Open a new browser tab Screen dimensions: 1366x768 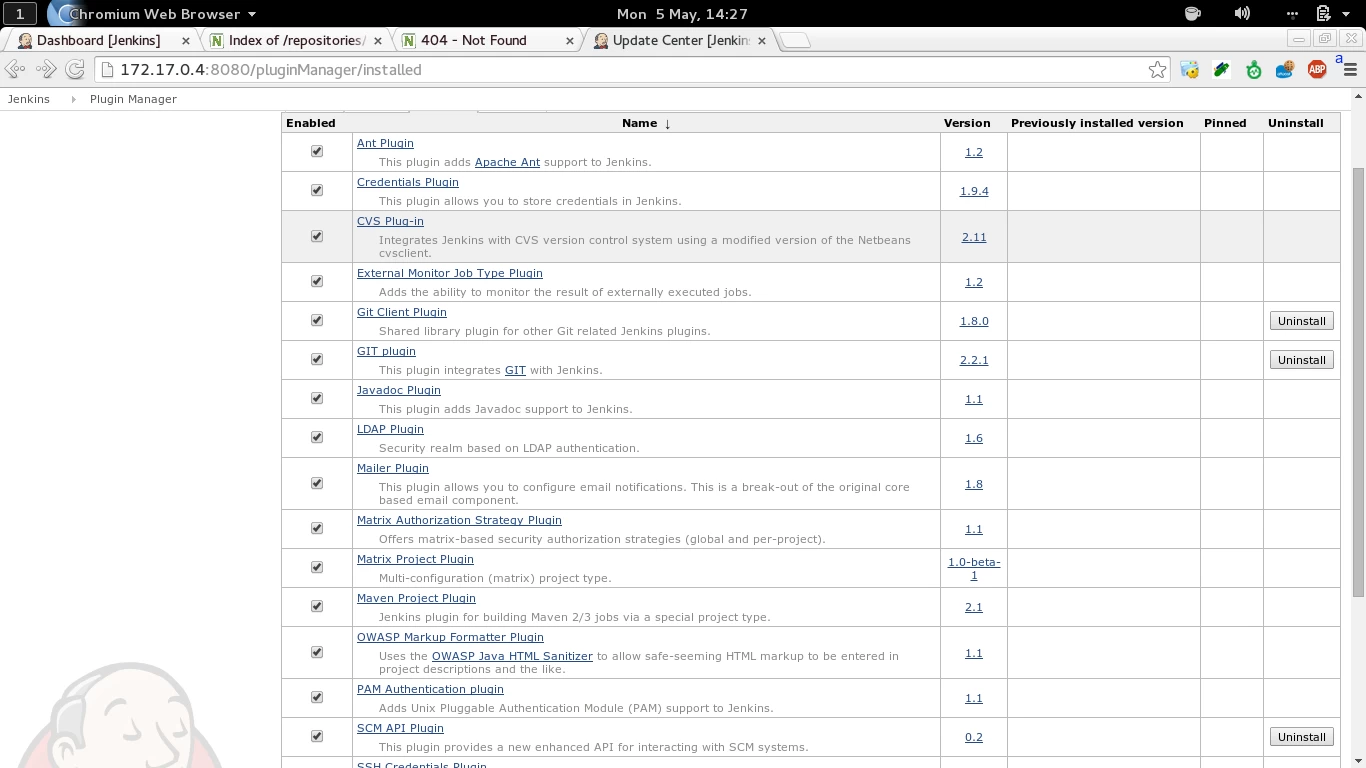point(794,40)
